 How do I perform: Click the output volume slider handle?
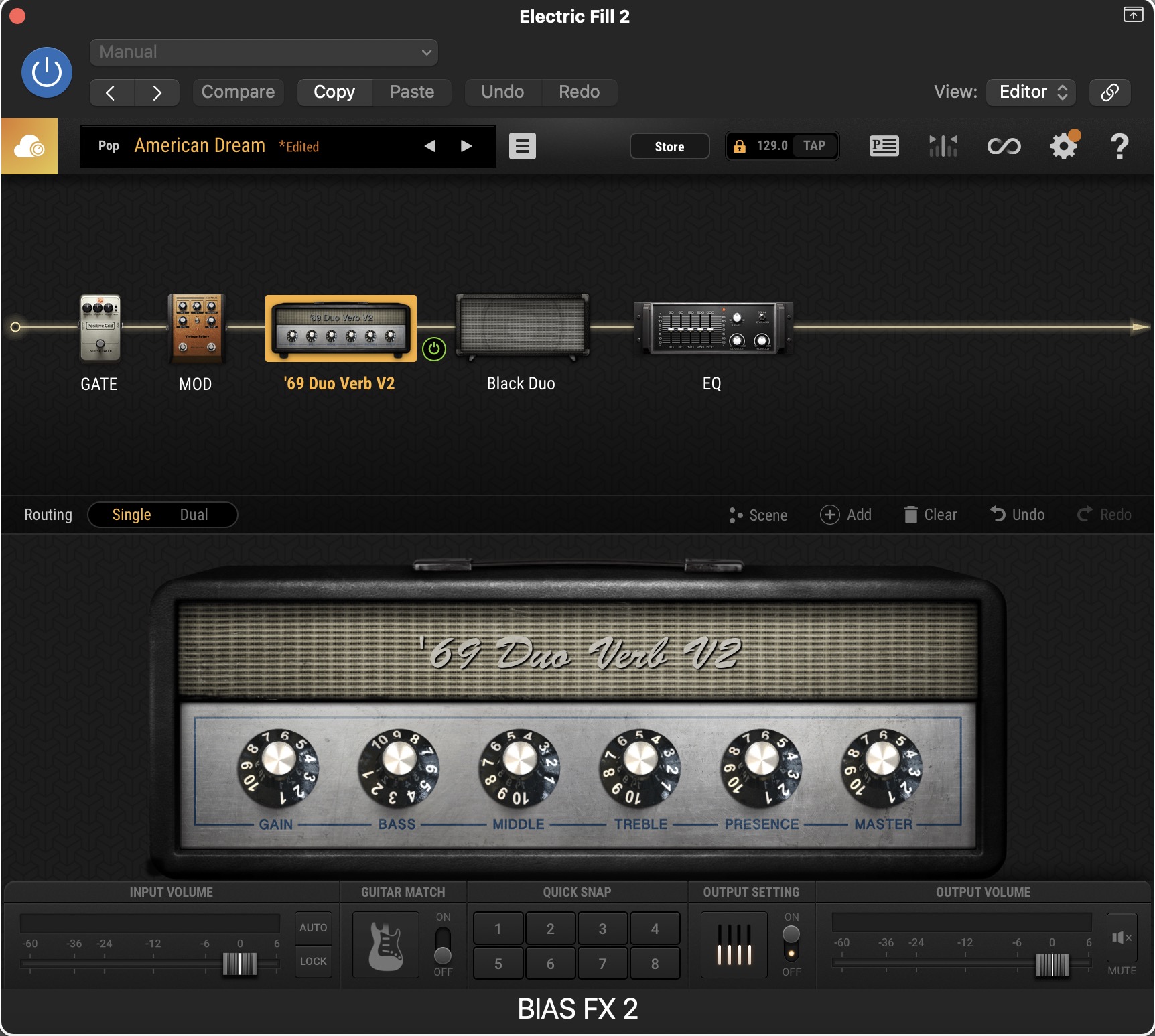1052,965
